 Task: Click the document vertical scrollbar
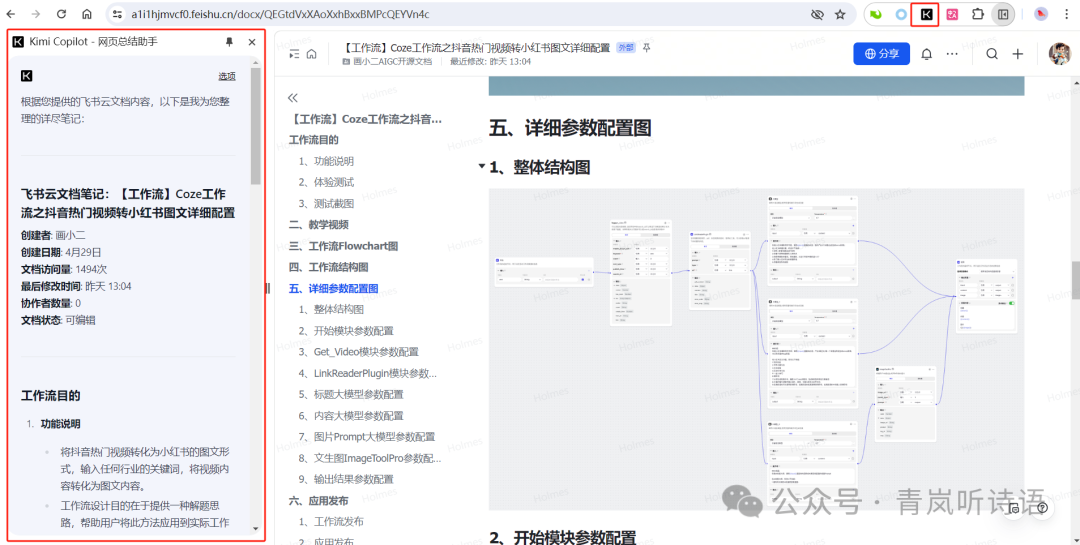(x=1074, y=279)
